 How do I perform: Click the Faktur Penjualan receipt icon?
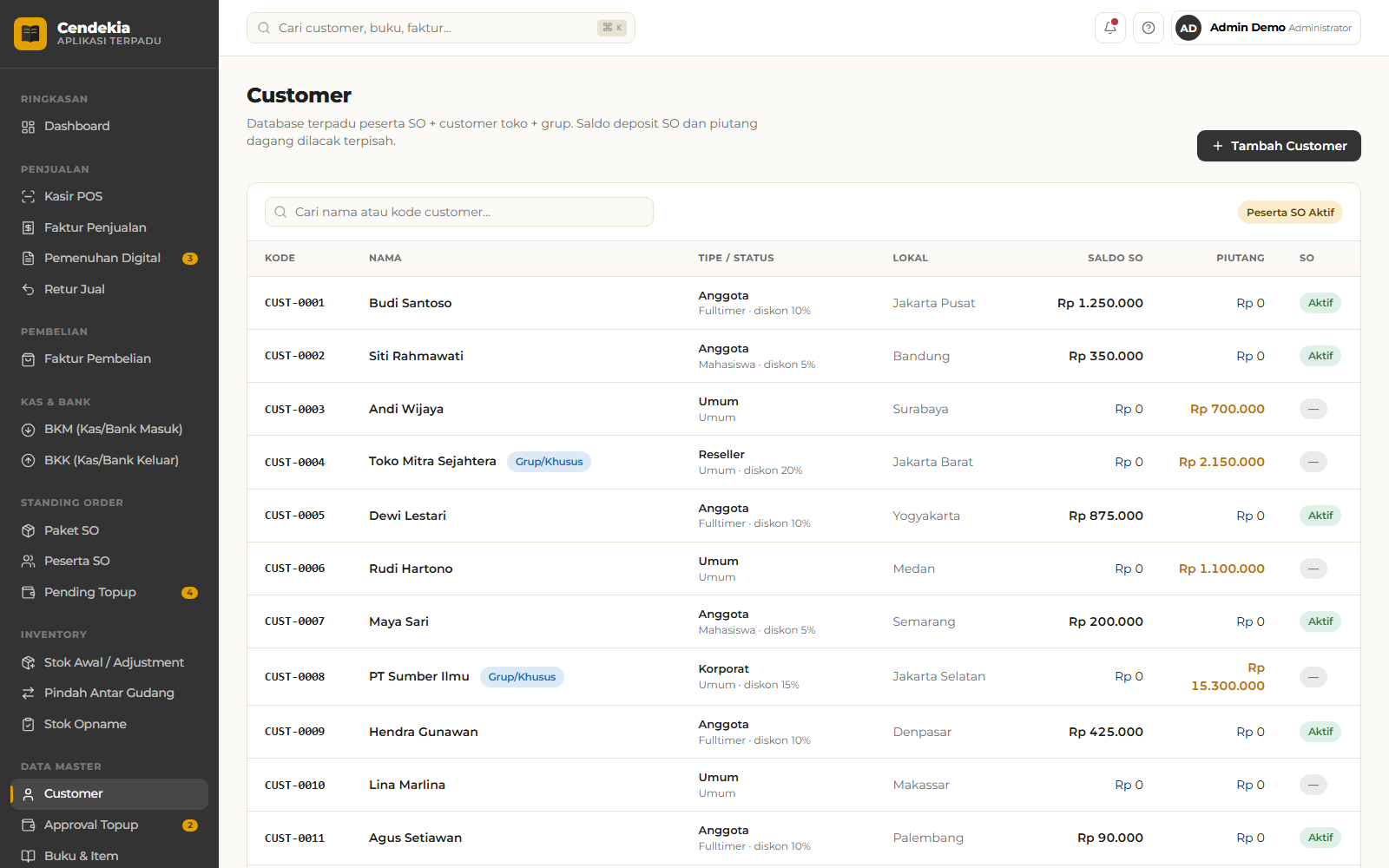click(x=29, y=227)
